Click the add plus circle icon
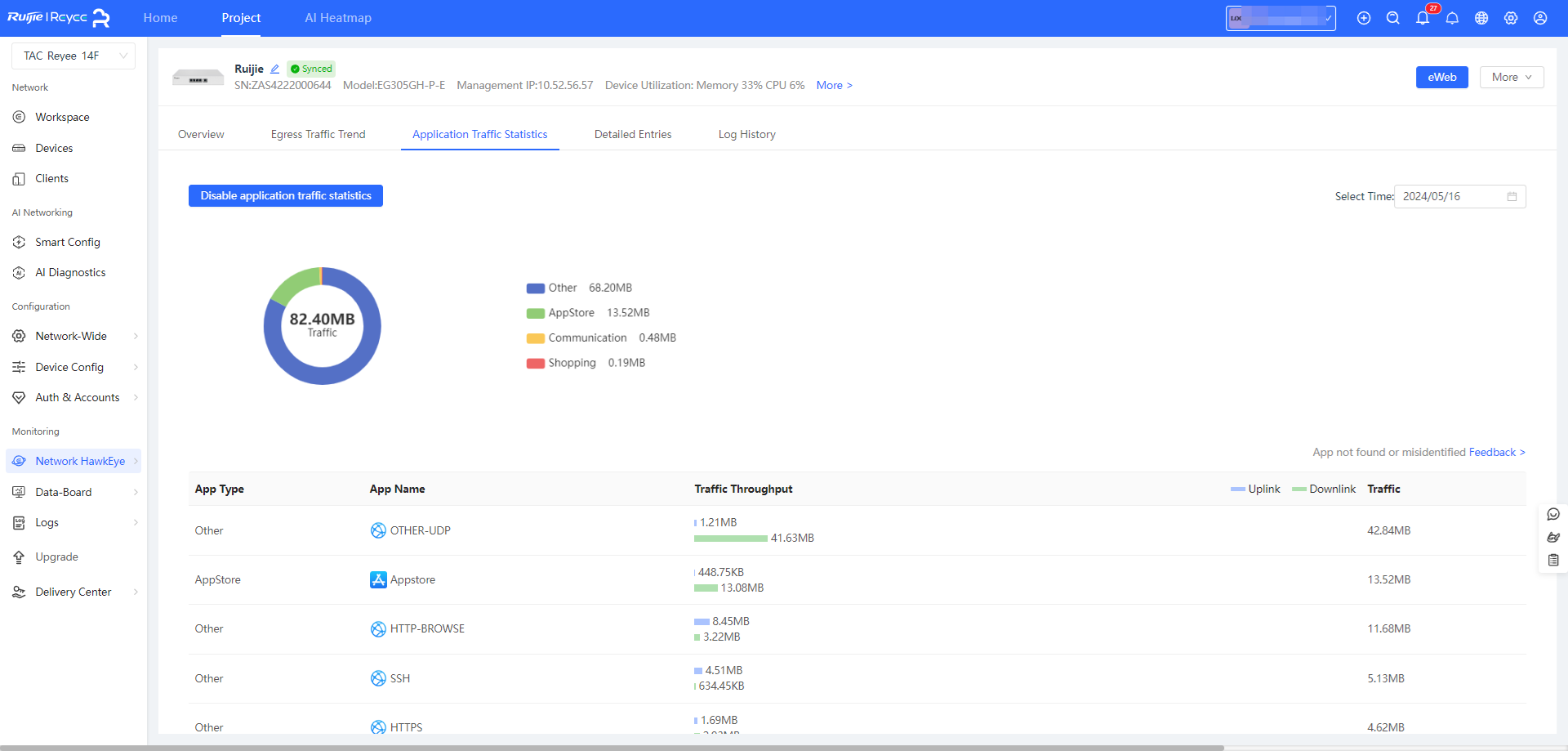 click(1364, 18)
